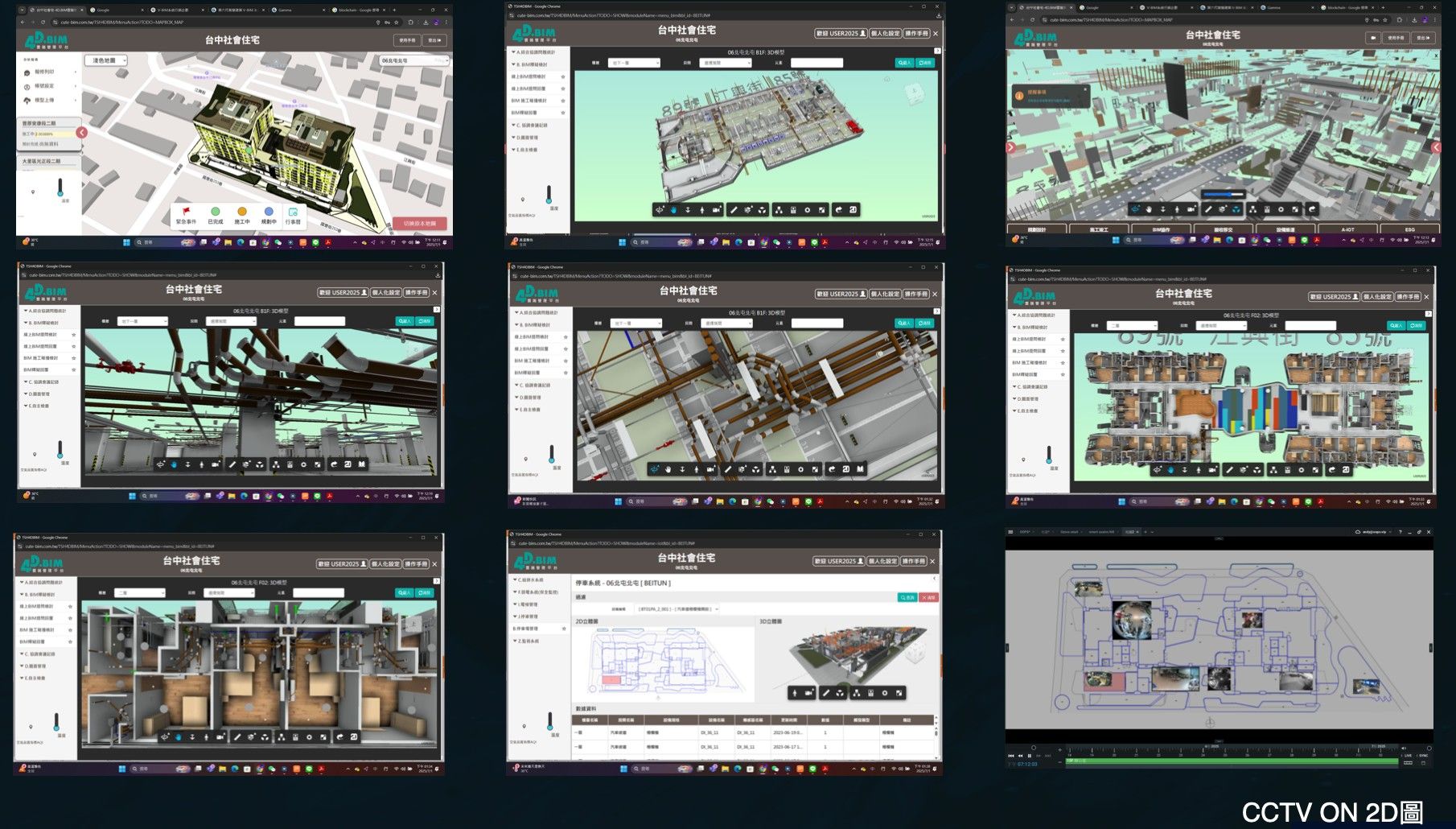Open the 06北屯北屯 project dropdown in map window
This screenshot has height=829, width=1456.
(414, 60)
